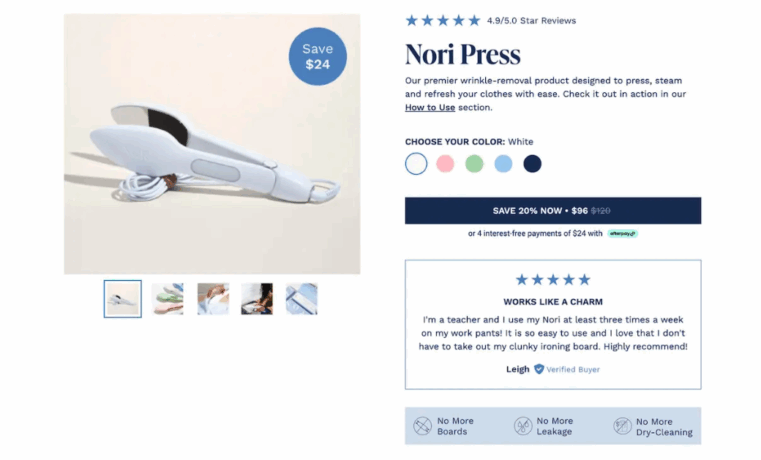This screenshot has width=761, height=460.
Task: Click the star rating above the product title
Action: coord(443,20)
